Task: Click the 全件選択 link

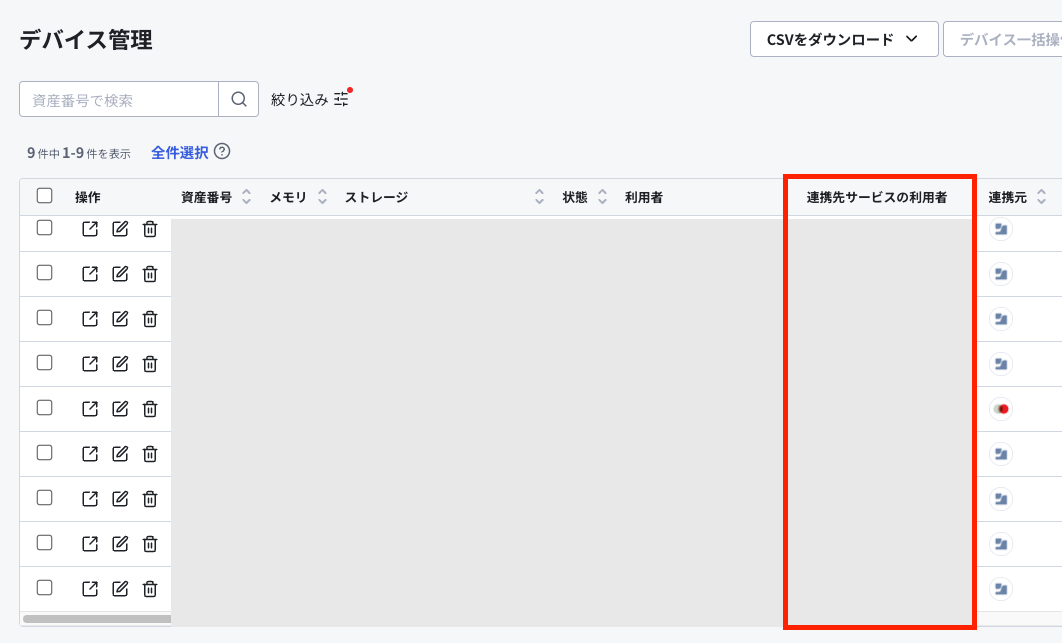Action: (179, 152)
